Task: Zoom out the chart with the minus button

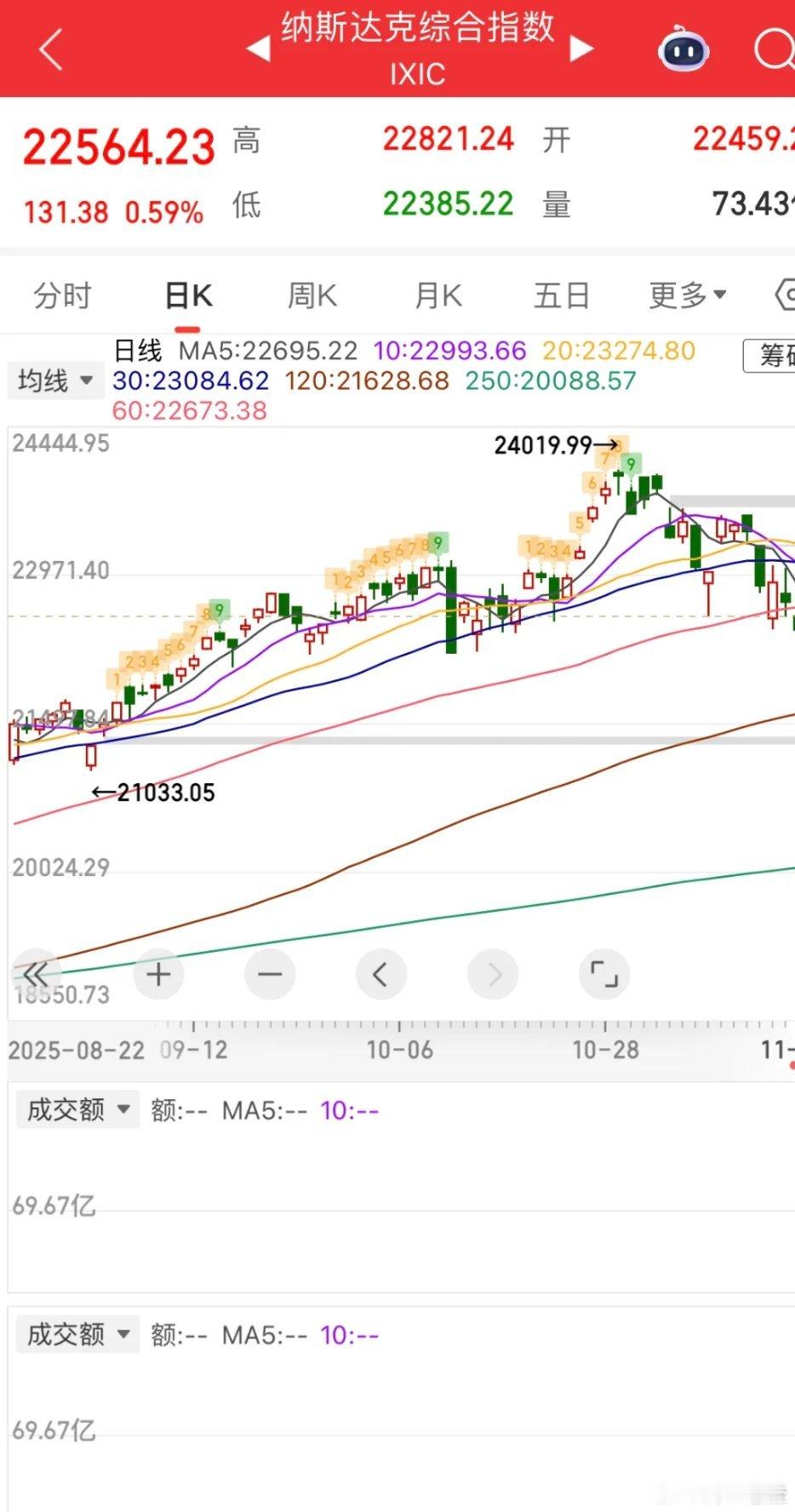Action: pyautogui.click(x=270, y=974)
